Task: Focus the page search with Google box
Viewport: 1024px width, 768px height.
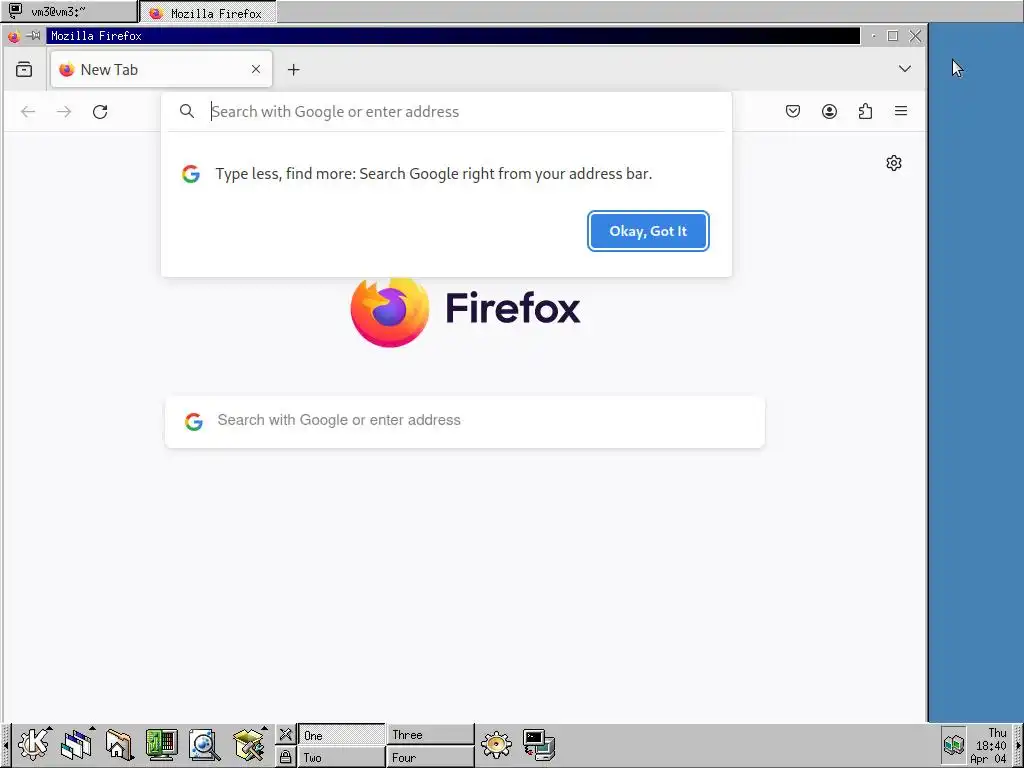Action: pyautogui.click(x=464, y=421)
